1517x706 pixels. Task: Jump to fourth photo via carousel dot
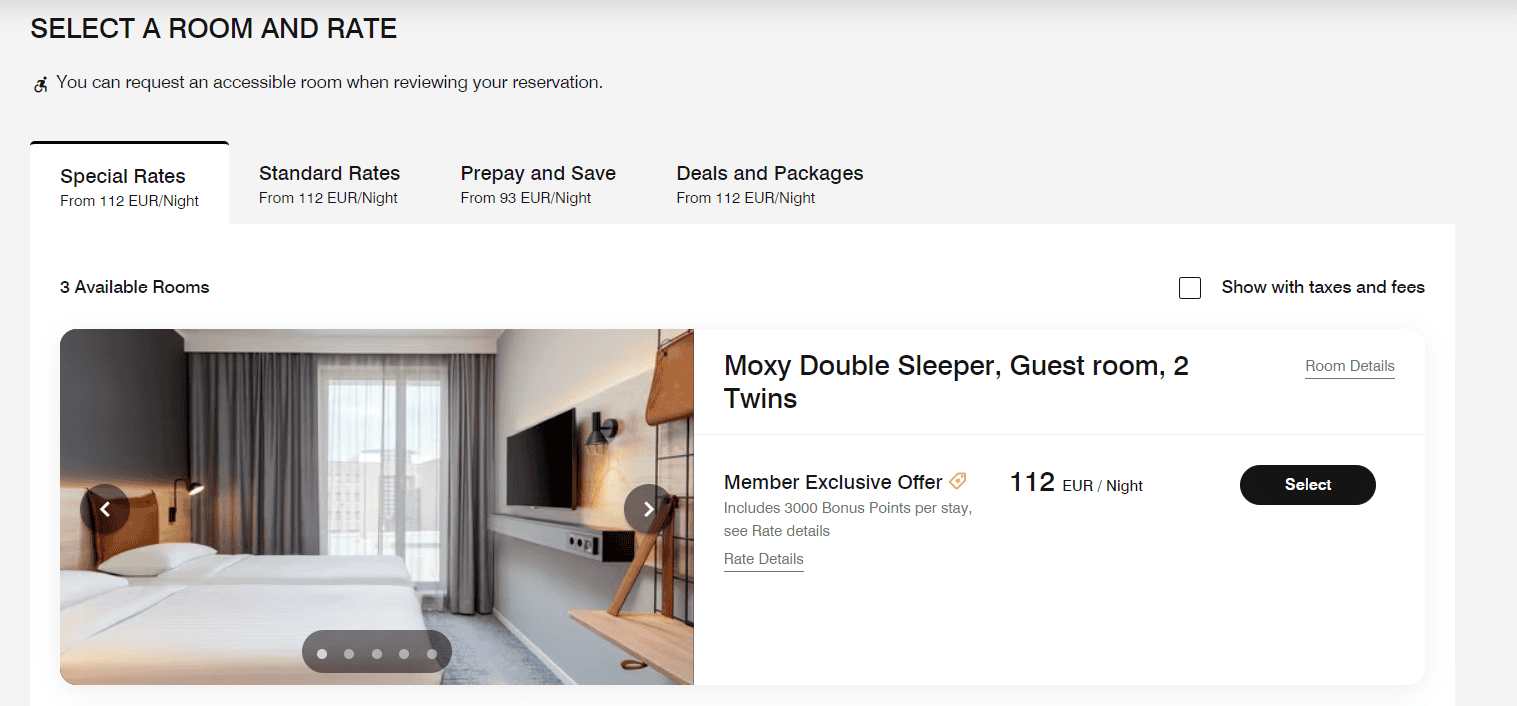[x=404, y=654]
